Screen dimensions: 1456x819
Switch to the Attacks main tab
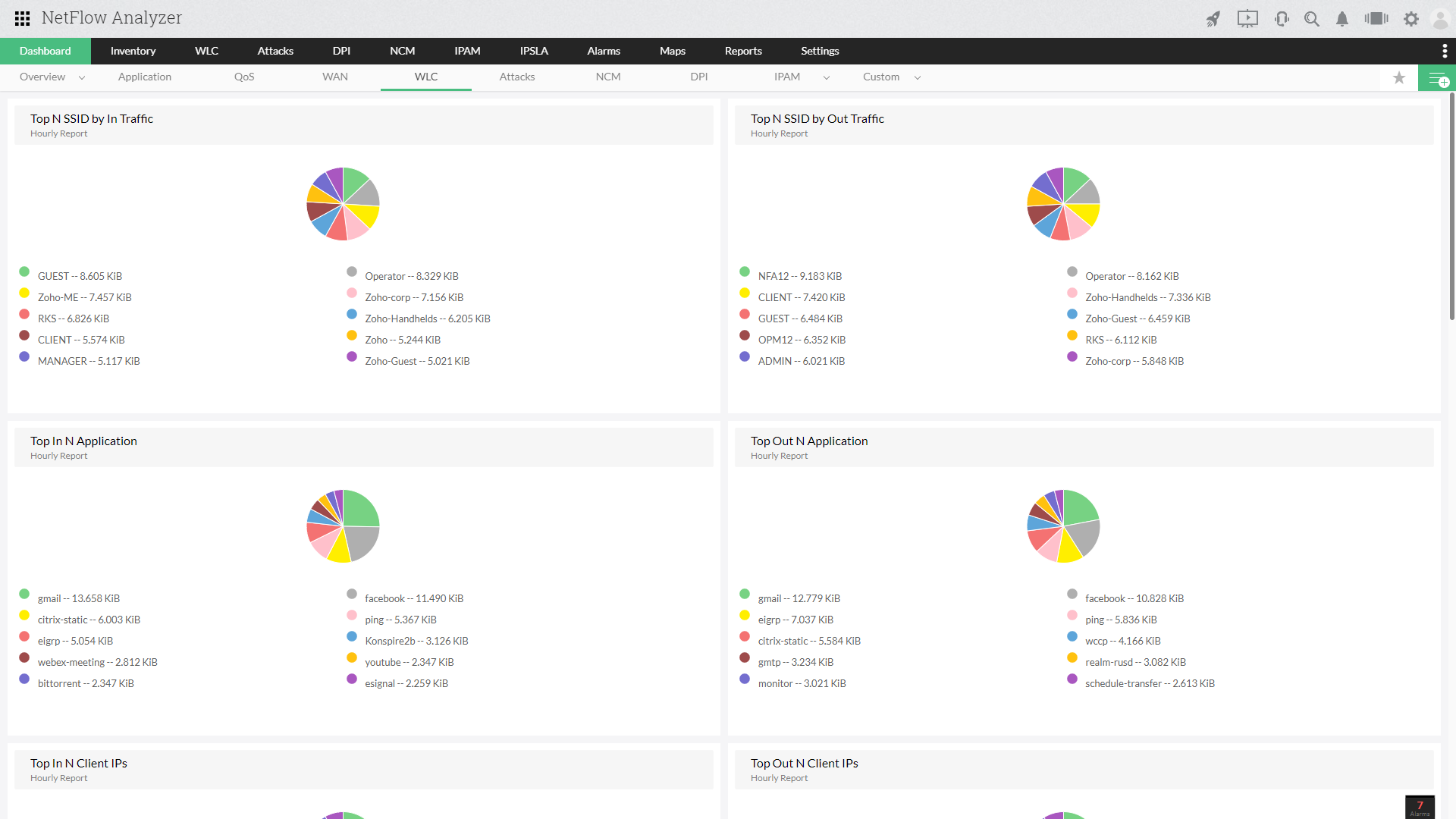[275, 51]
